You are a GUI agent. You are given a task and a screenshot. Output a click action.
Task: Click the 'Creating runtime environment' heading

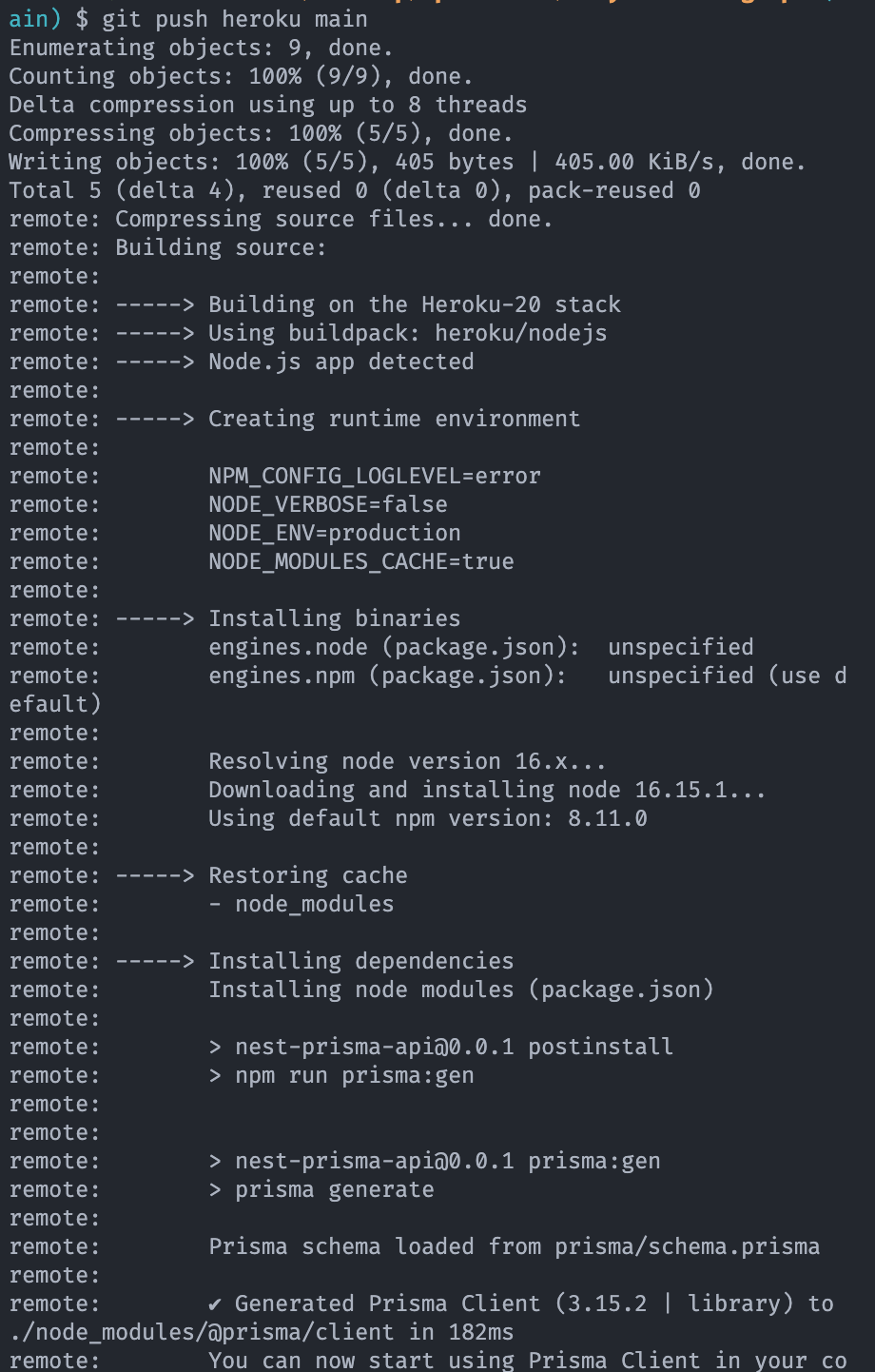click(x=394, y=419)
